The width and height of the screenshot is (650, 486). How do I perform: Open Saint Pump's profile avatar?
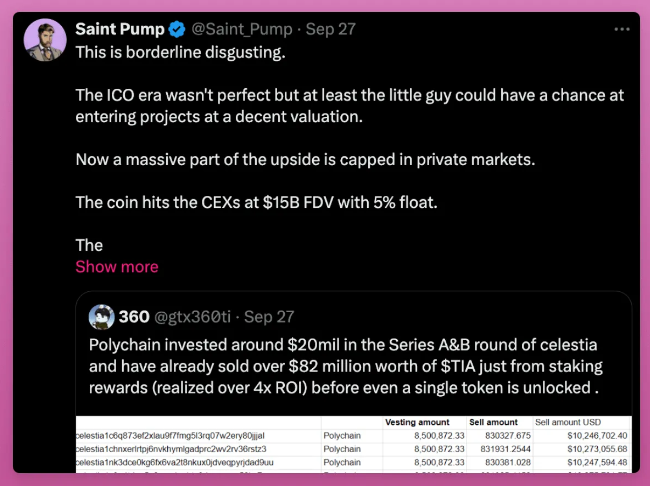(x=45, y=40)
